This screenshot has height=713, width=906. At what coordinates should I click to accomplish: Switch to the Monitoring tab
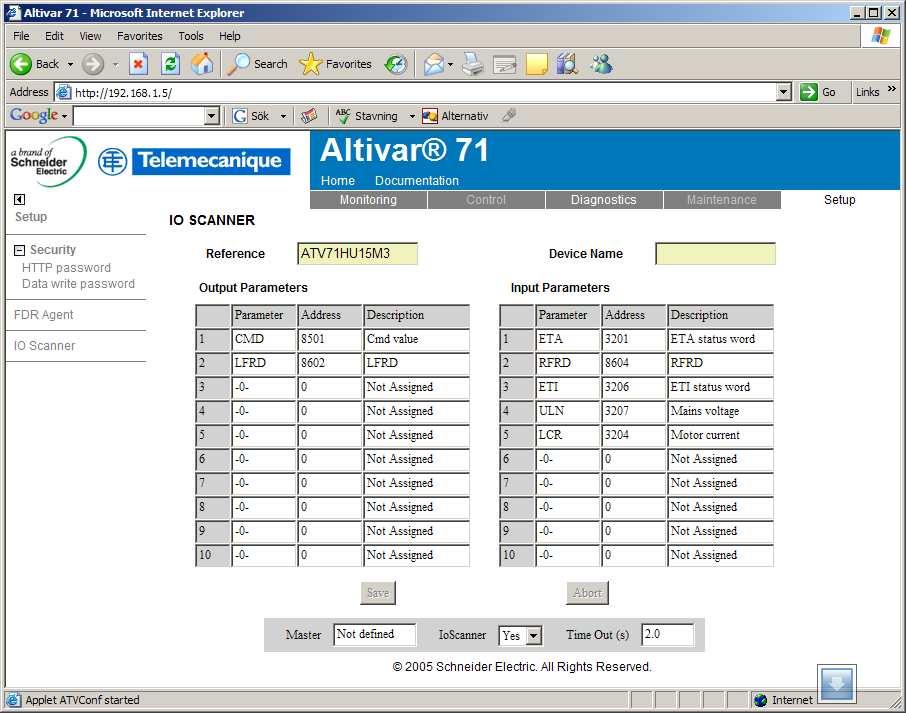coord(368,200)
